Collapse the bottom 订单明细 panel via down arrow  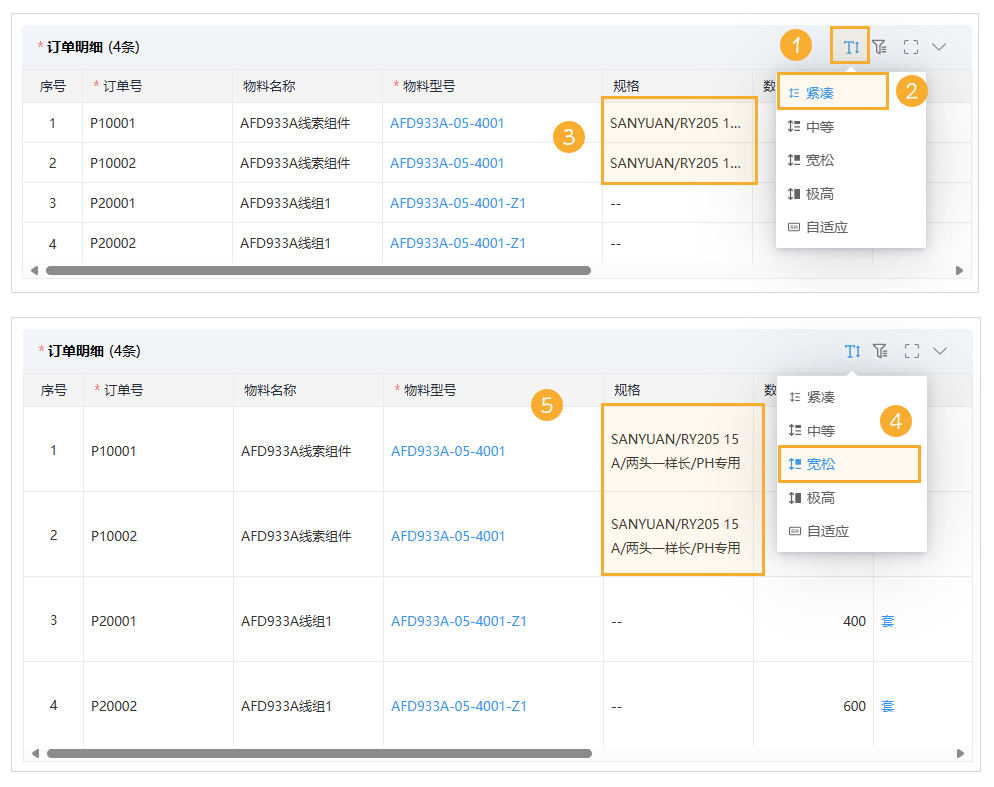[939, 351]
